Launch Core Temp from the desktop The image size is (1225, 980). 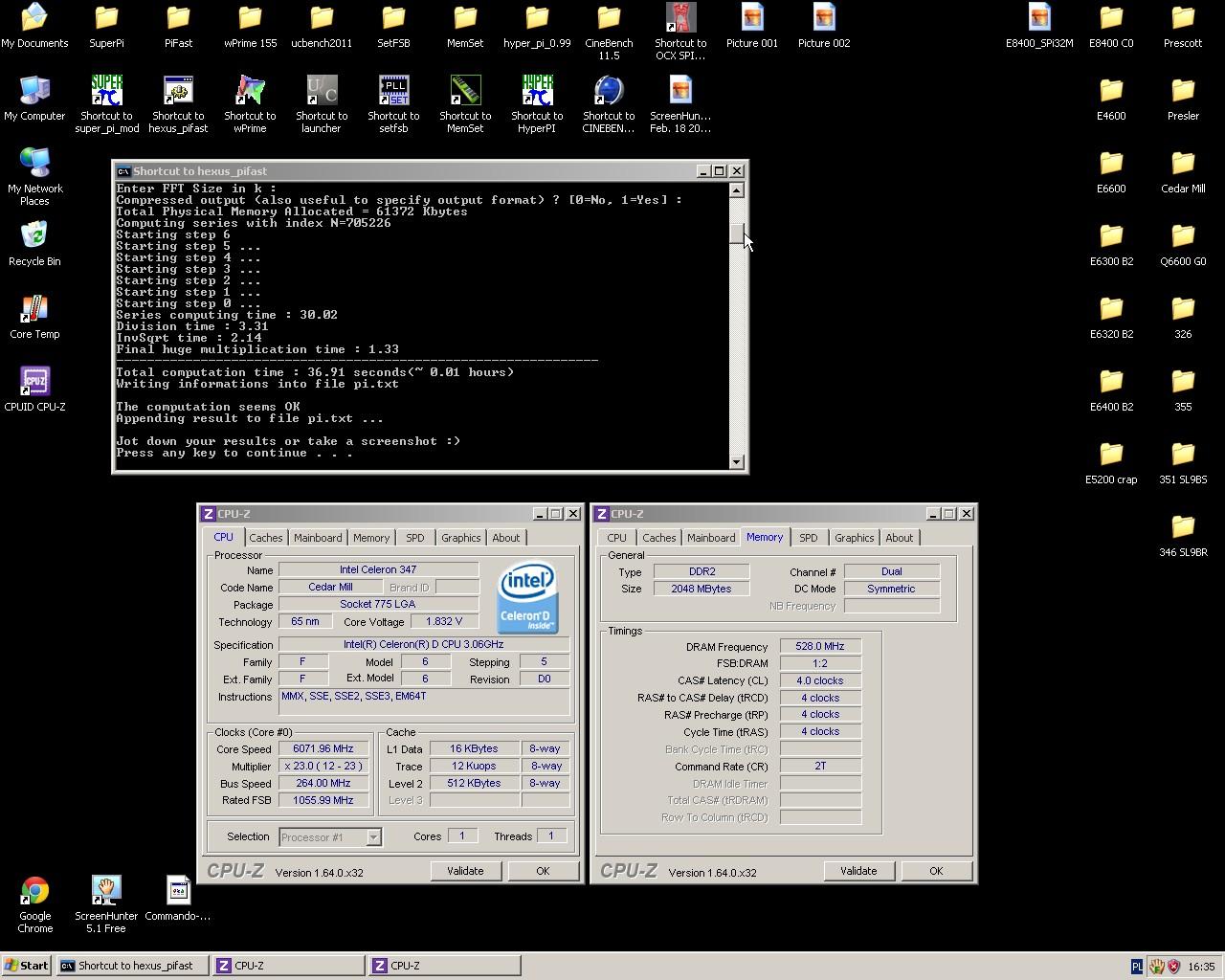(34, 317)
